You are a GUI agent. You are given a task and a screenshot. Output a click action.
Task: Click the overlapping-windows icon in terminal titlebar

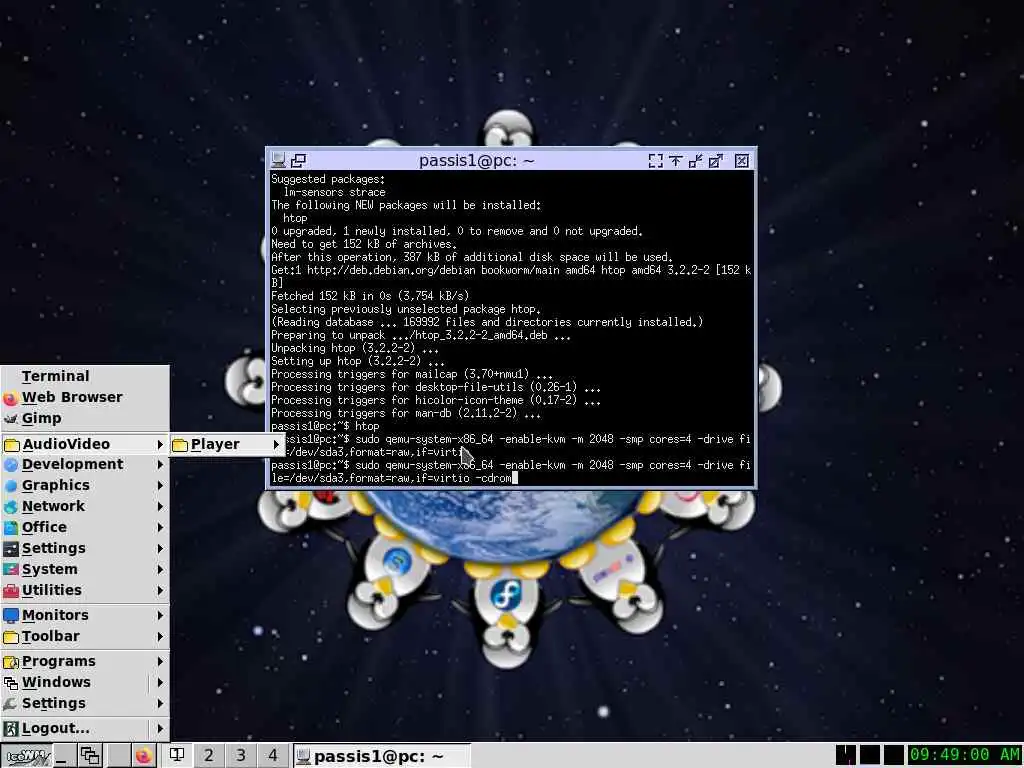tap(298, 160)
